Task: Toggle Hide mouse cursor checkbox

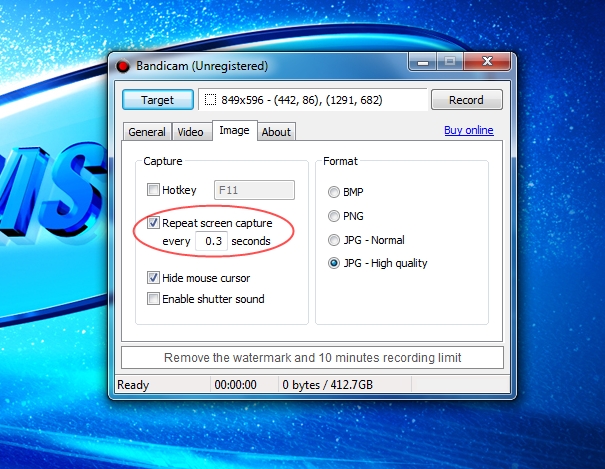Action: pyautogui.click(x=153, y=278)
